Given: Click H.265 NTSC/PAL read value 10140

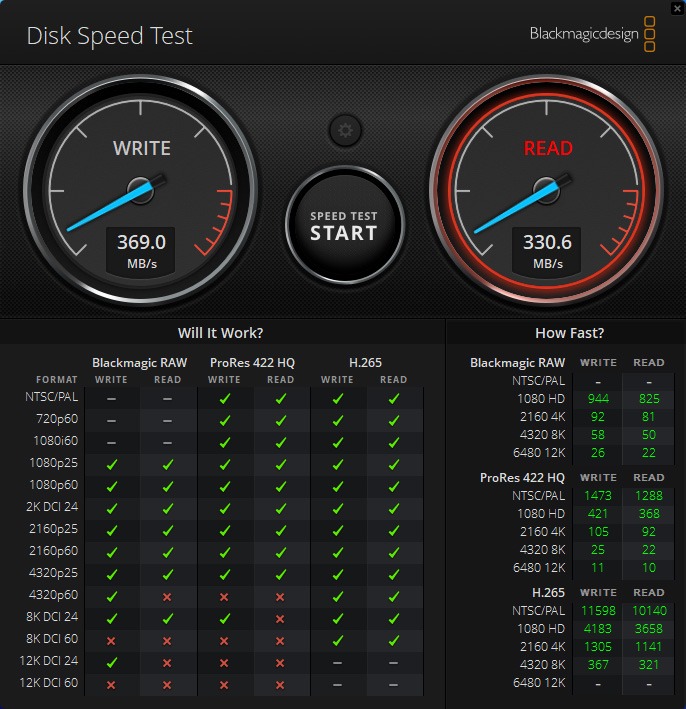Looking at the screenshot, I should [649, 611].
